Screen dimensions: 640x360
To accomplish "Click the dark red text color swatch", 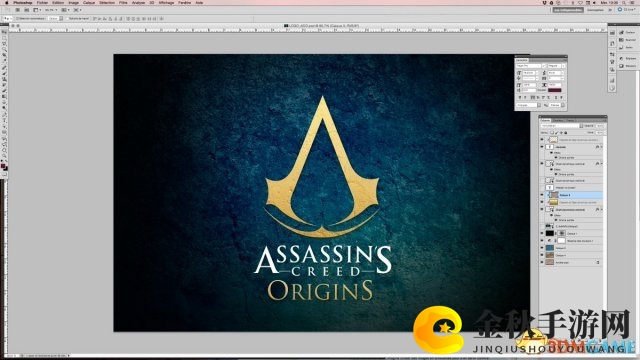I will [555, 90].
